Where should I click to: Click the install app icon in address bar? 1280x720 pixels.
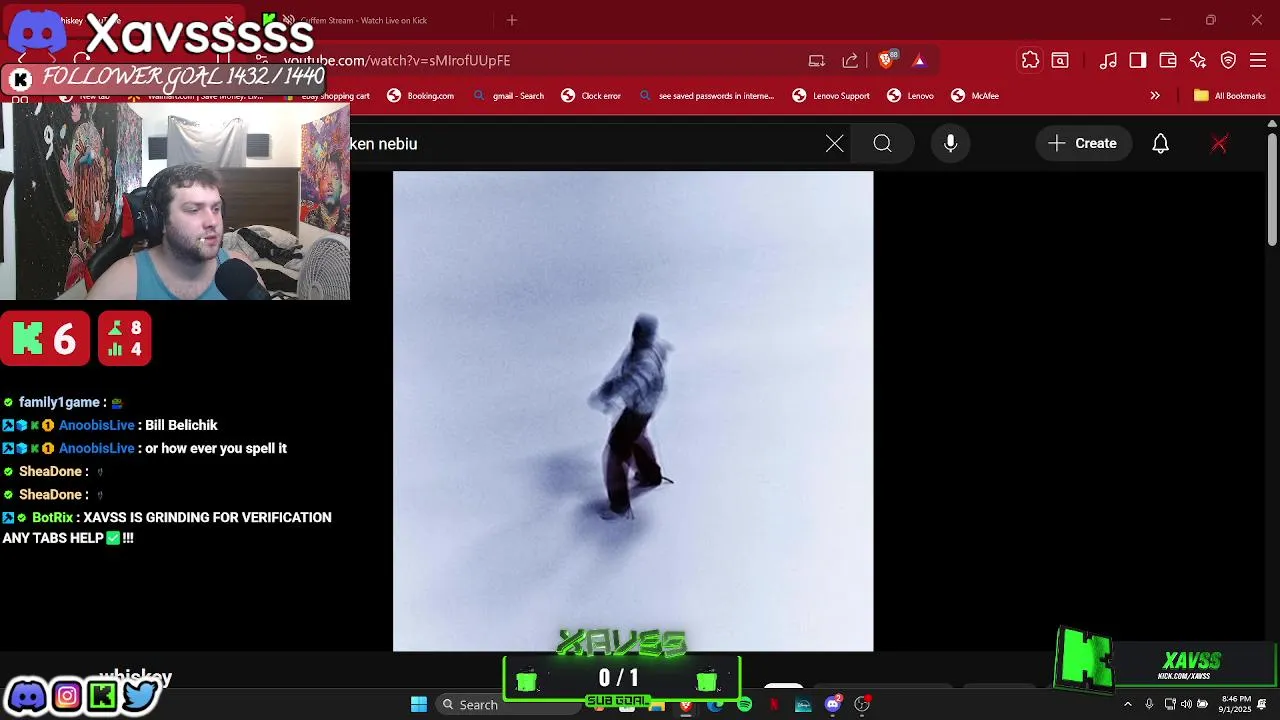click(817, 61)
